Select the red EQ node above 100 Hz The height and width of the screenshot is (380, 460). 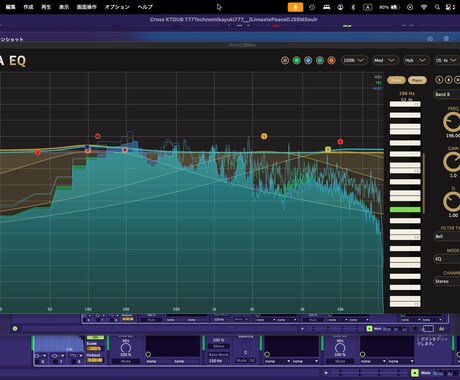tap(98, 136)
